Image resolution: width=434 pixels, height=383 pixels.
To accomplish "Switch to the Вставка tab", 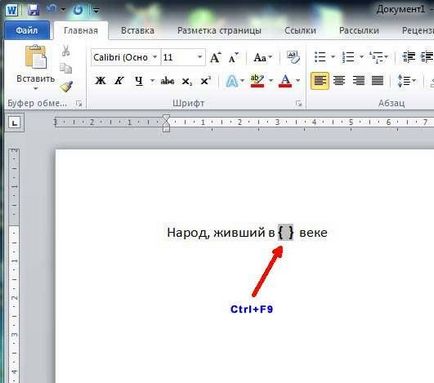I will coord(137,31).
